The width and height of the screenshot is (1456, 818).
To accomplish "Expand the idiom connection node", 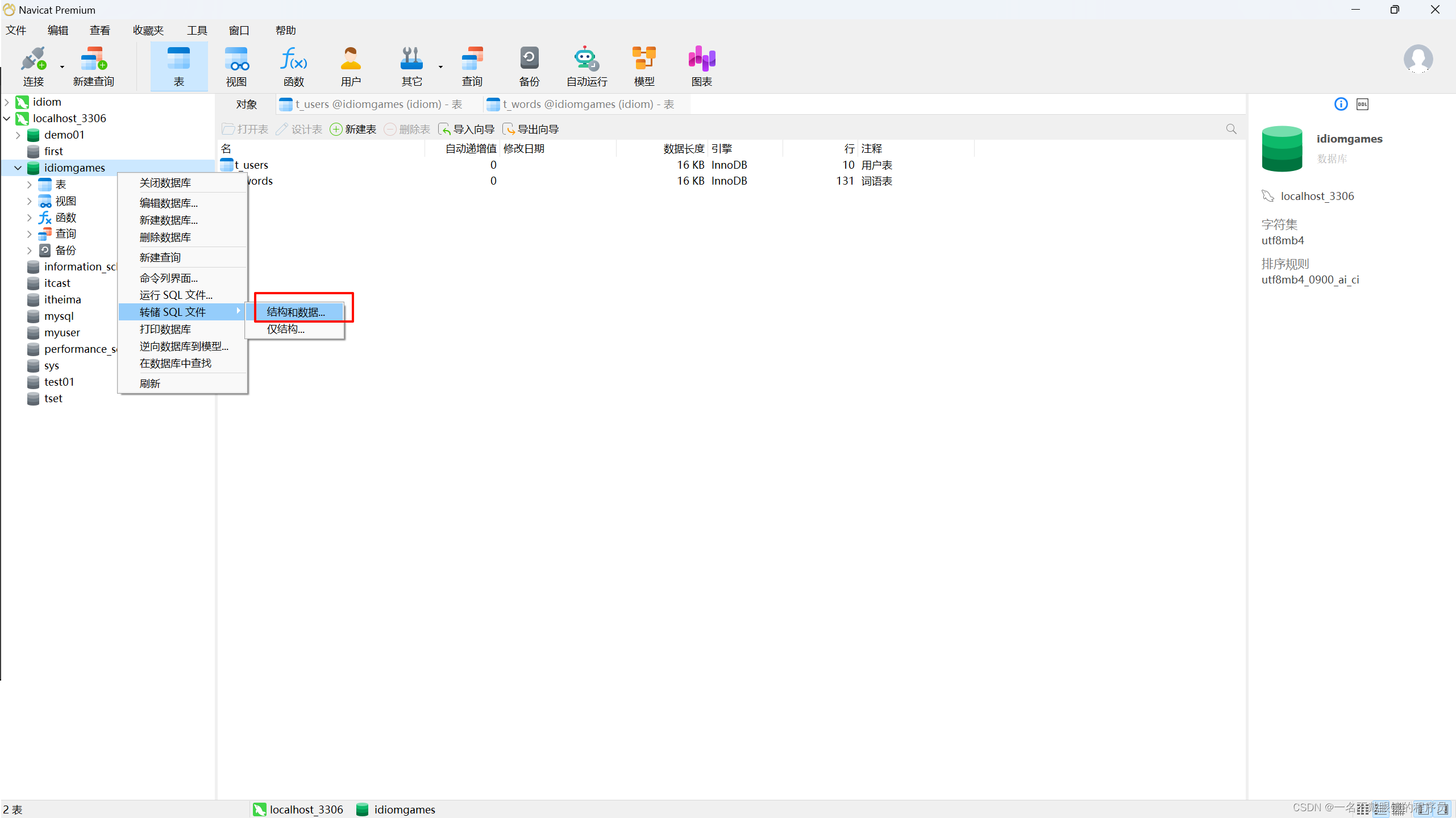I will pyautogui.click(x=7, y=102).
